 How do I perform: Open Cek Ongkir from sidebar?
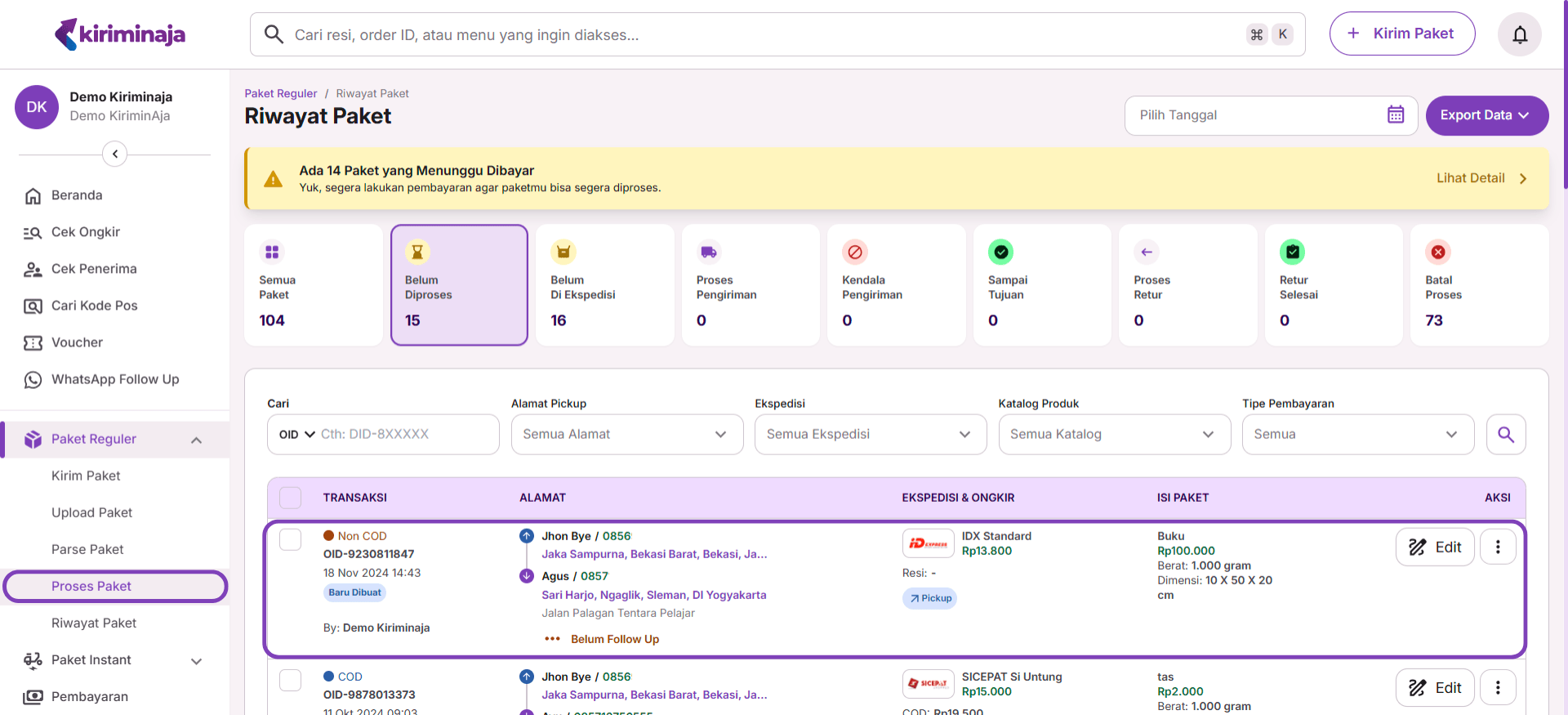85,232
